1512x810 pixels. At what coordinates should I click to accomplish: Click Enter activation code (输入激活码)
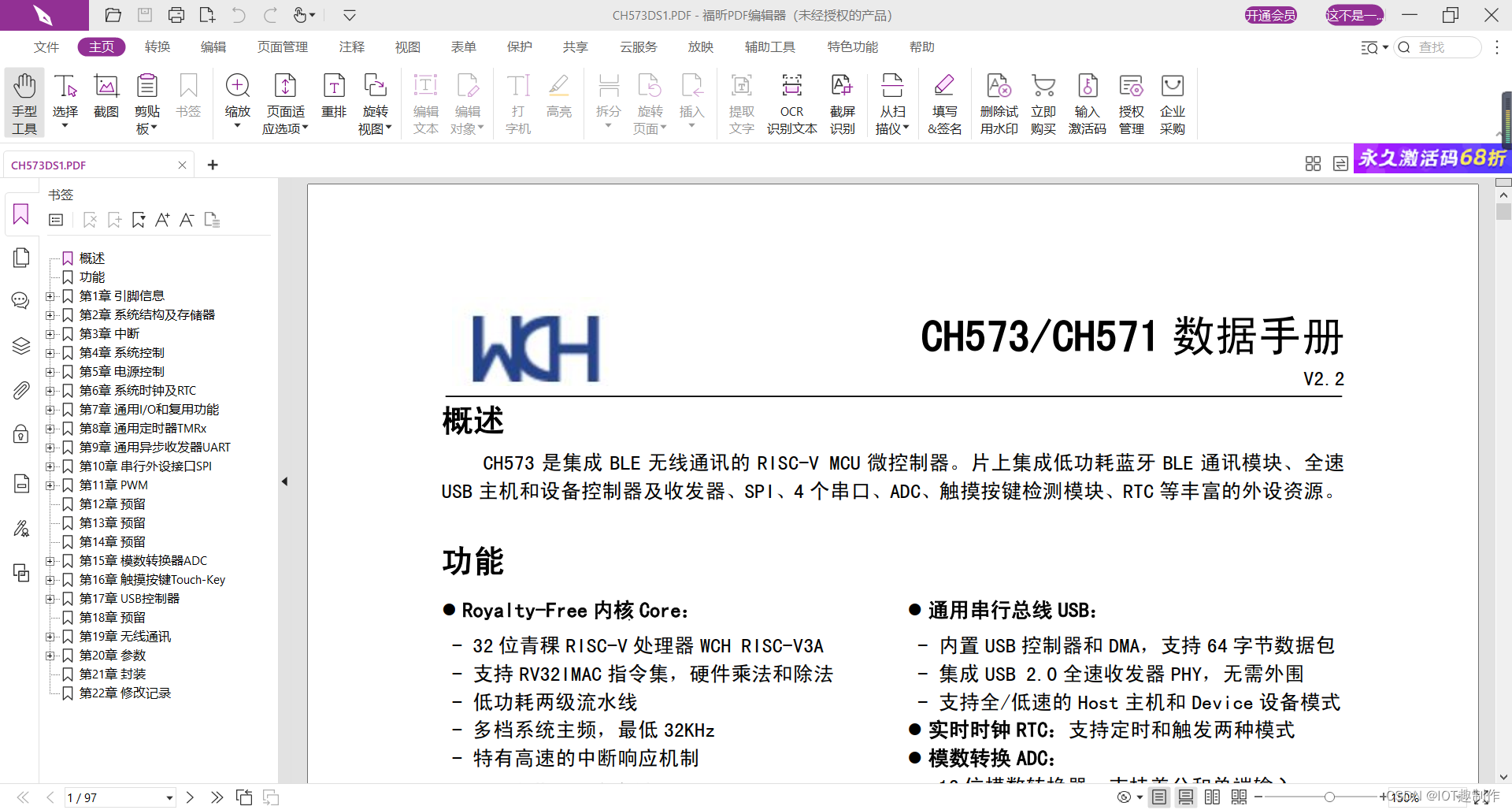click(x=1088, y=103)
